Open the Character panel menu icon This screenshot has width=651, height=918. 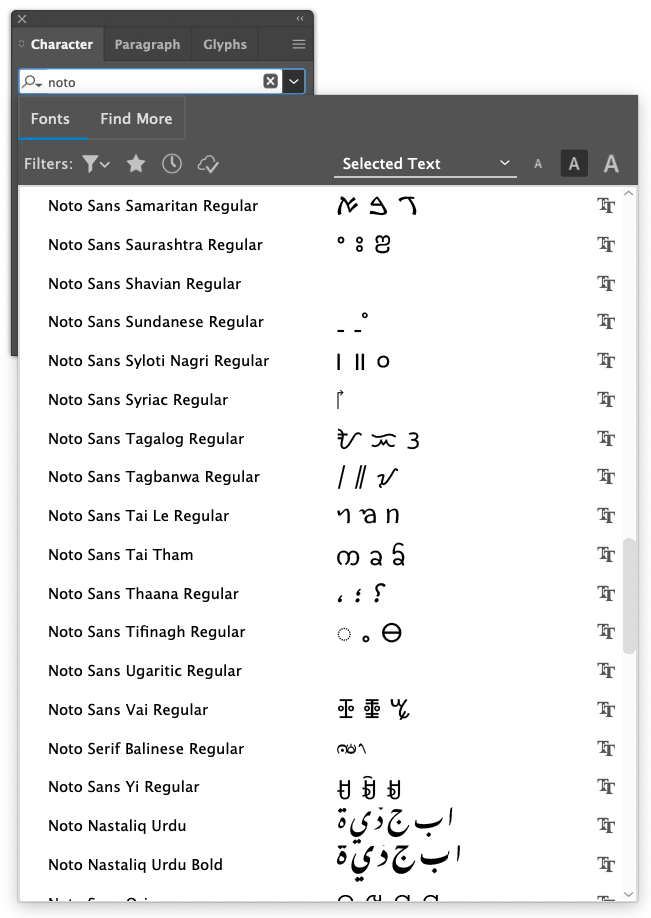pyautogui.click(x=299, y=44)
